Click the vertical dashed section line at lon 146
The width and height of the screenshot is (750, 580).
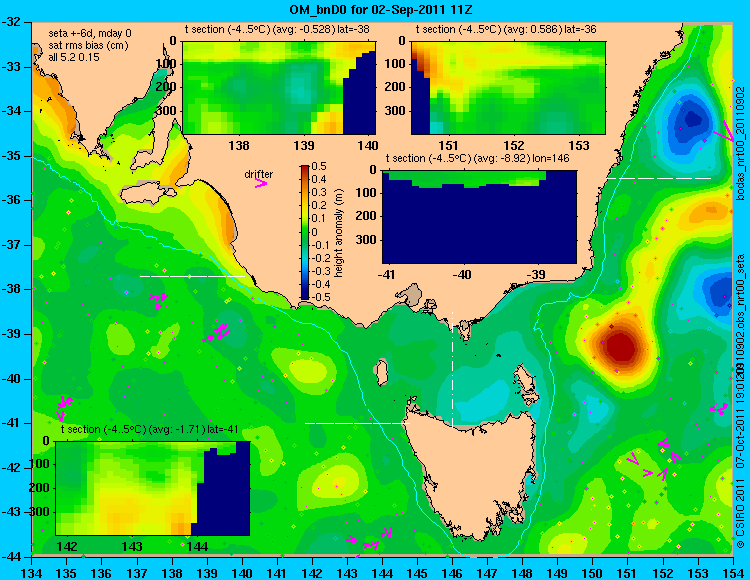tap(452, 368)
